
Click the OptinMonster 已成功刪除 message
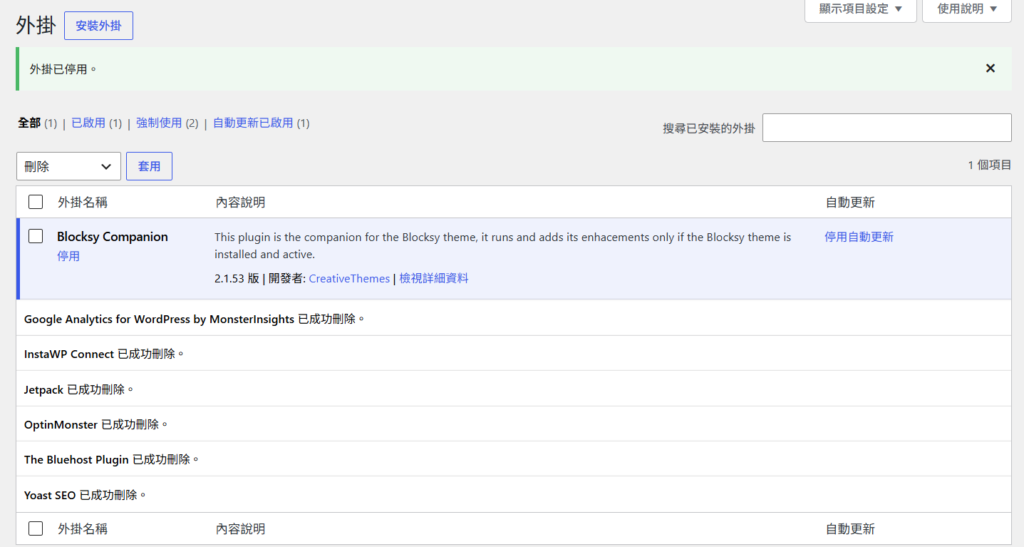95,424
